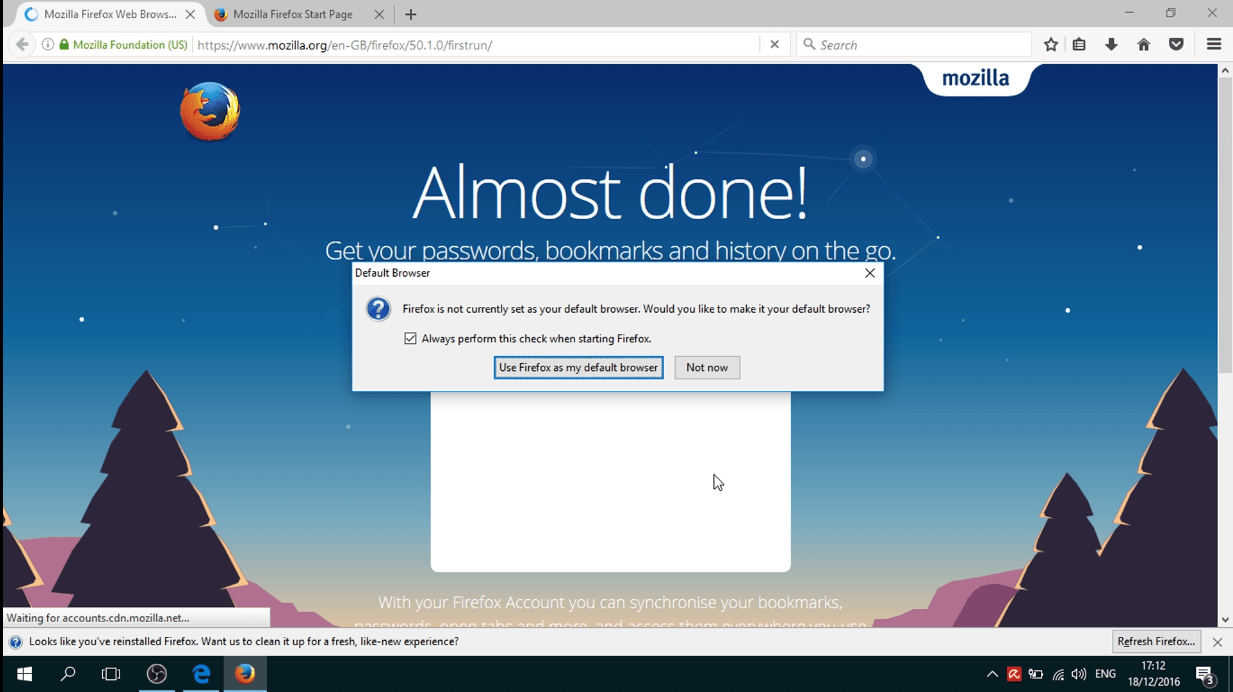Click the Firefox back arrow button
This screenshot has height=692, width=1233.
tap(22, 45)
